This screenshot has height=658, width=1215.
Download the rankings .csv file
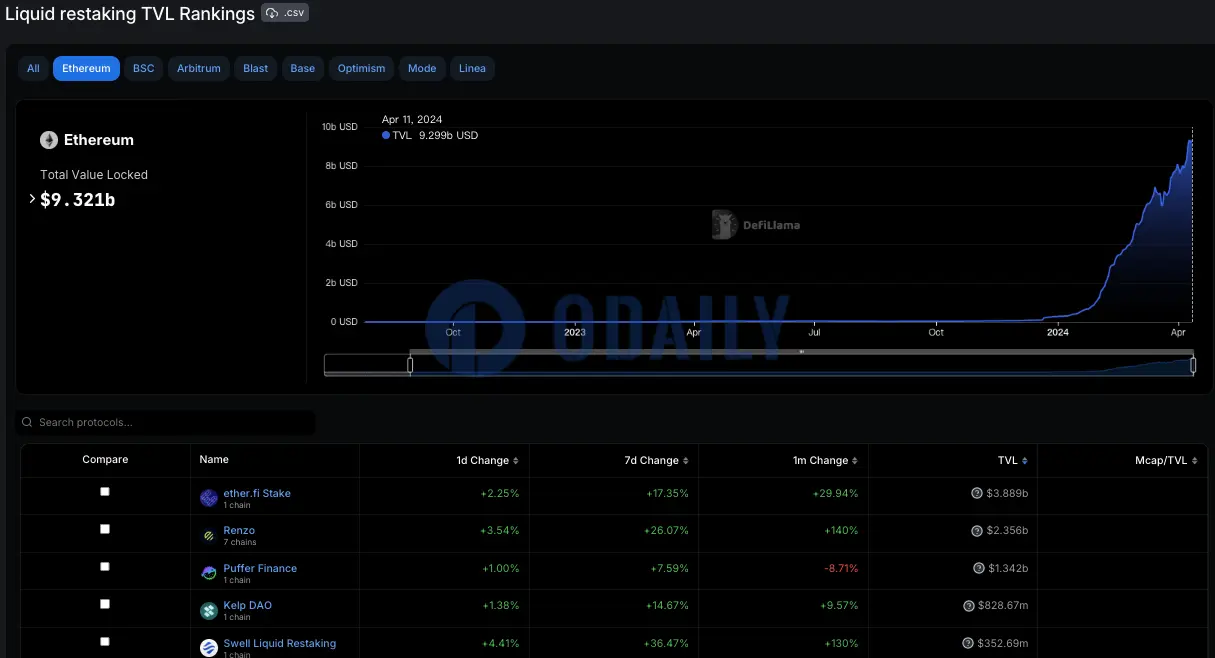(x=285, y=13)
